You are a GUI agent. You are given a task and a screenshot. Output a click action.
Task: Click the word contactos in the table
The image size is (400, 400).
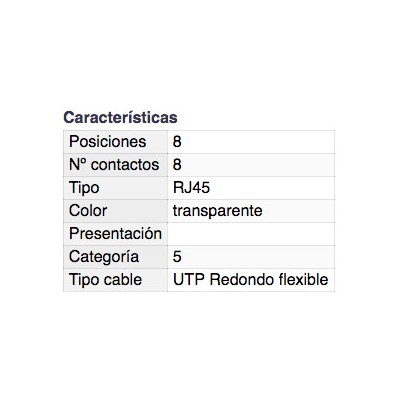[125, 165]
